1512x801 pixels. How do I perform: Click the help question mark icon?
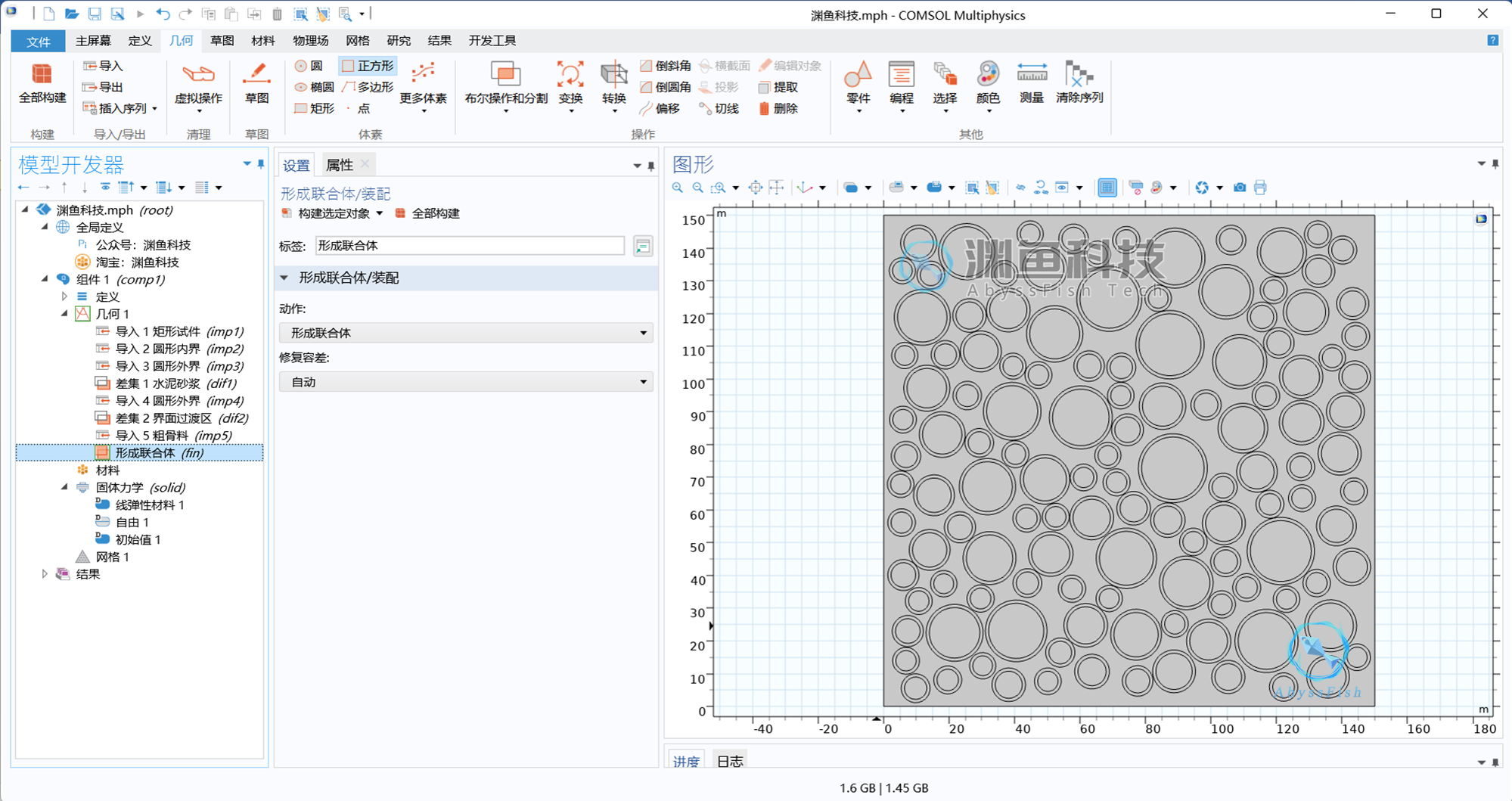click(1492, 41)
